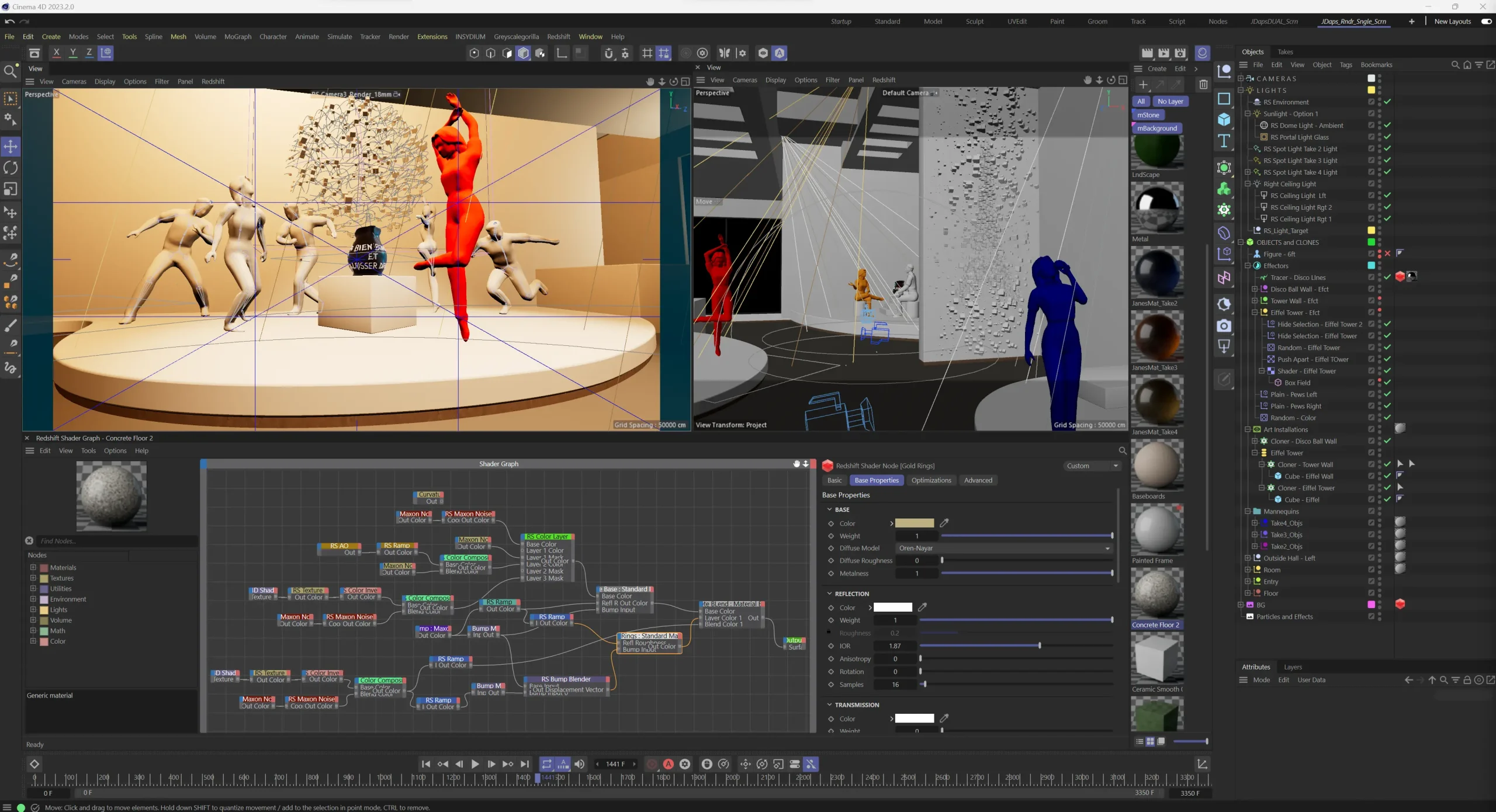Click the Text spline tool icon
The width and height of the screenshot is (1496, 812).
coord(1224,141)
